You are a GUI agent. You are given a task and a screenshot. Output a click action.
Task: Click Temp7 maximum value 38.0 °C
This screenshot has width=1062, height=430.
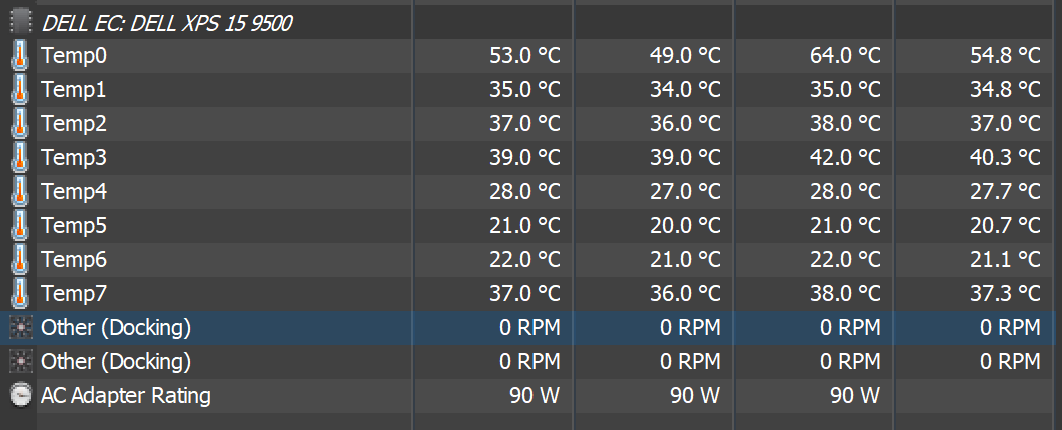845,293
